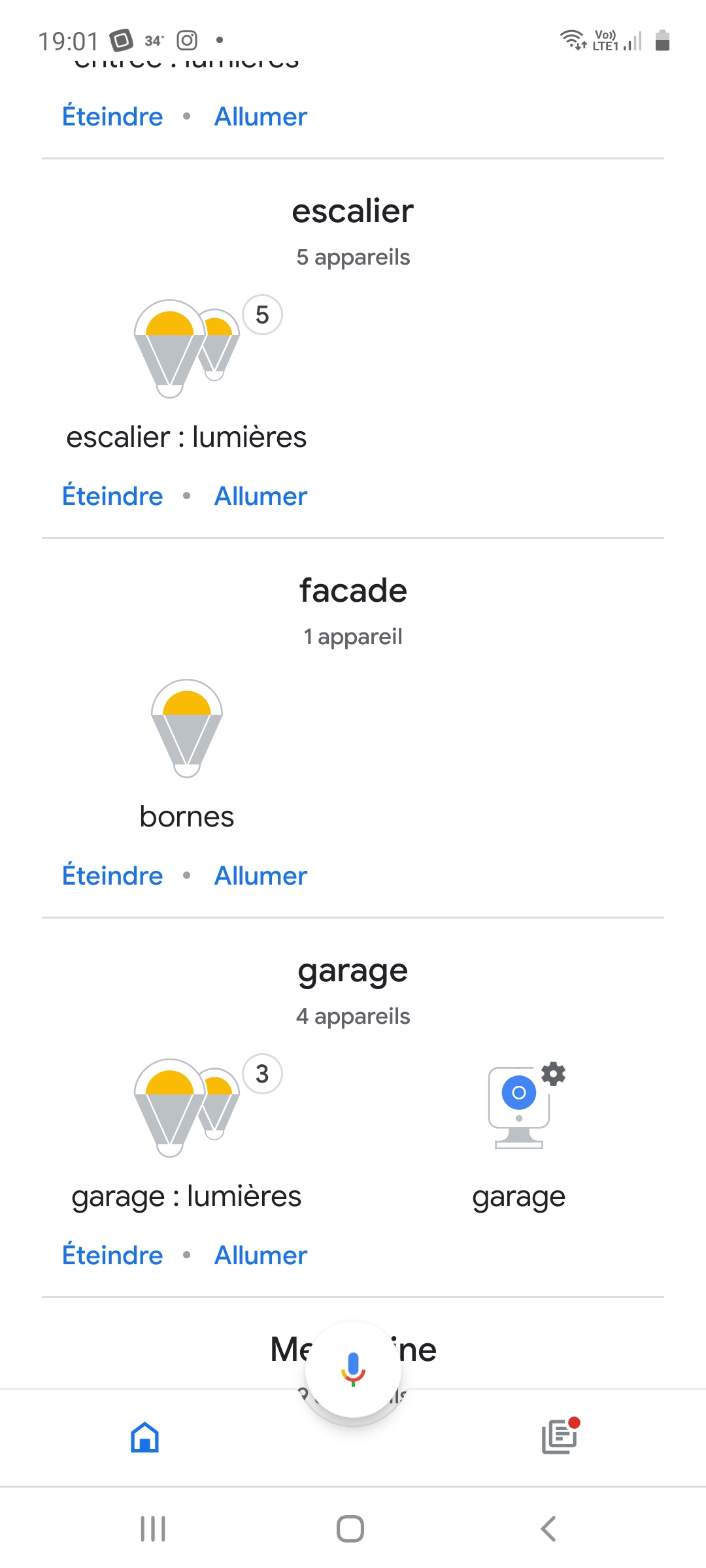Open the escalier room header
The image size is (706, 1568).
tap(353, 212)
